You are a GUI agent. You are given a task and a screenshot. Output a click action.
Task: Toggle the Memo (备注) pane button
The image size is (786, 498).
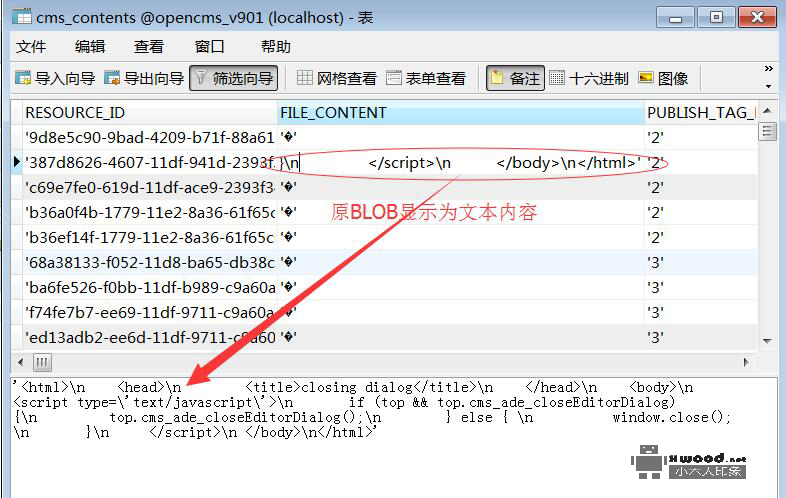pos(515,78)
